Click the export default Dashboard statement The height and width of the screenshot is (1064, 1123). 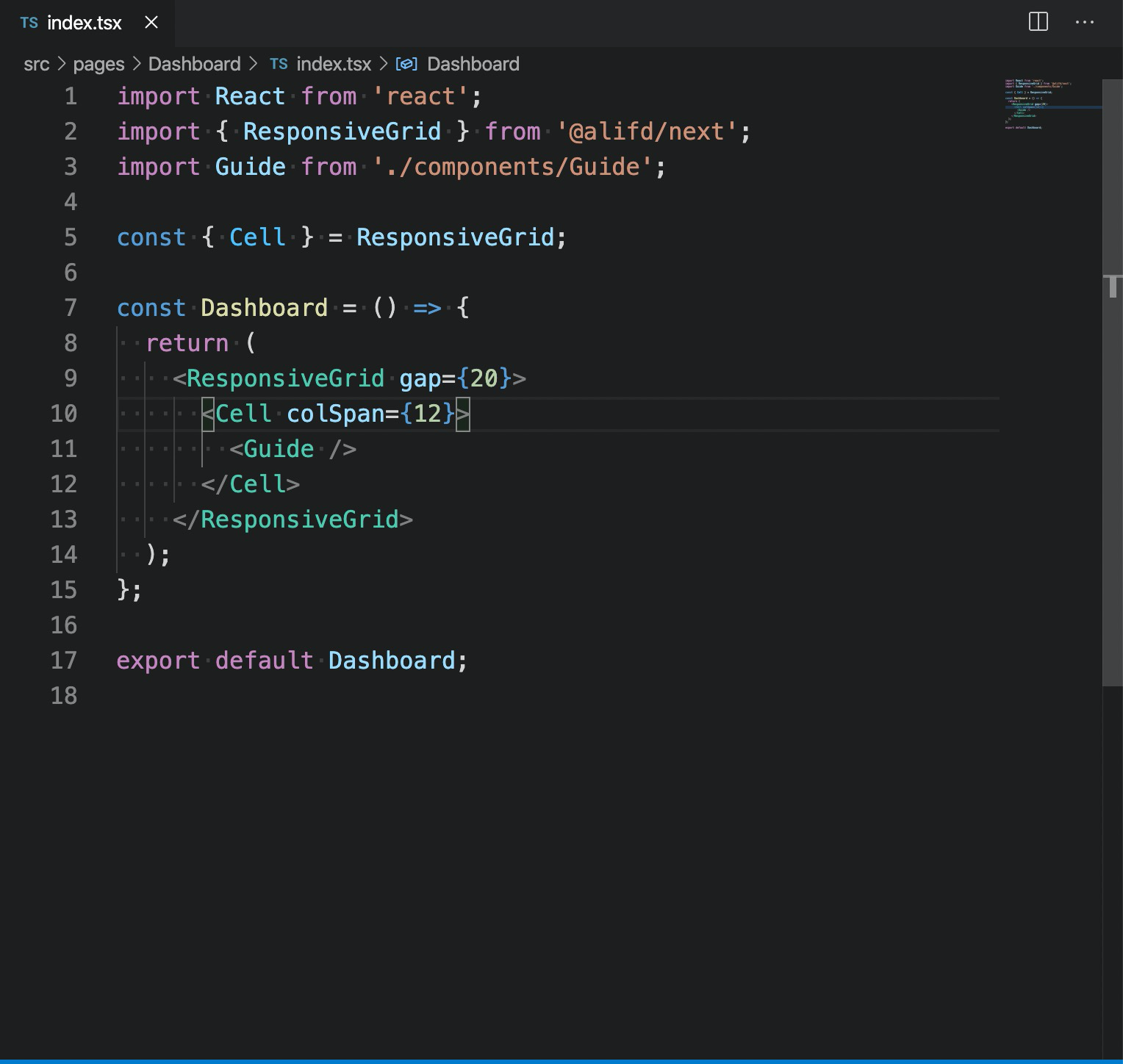pyautogui.click(x=291, y=660)
